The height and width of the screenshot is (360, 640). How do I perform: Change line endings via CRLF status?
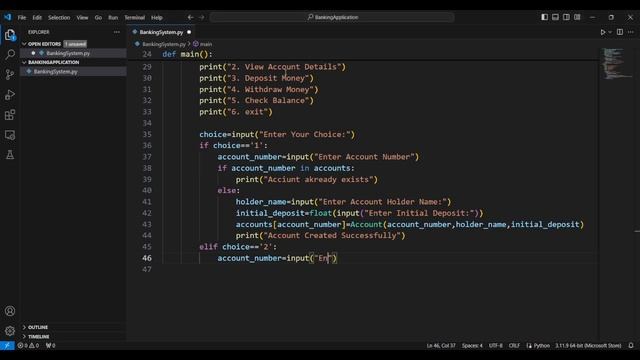(x=514, y=345)
